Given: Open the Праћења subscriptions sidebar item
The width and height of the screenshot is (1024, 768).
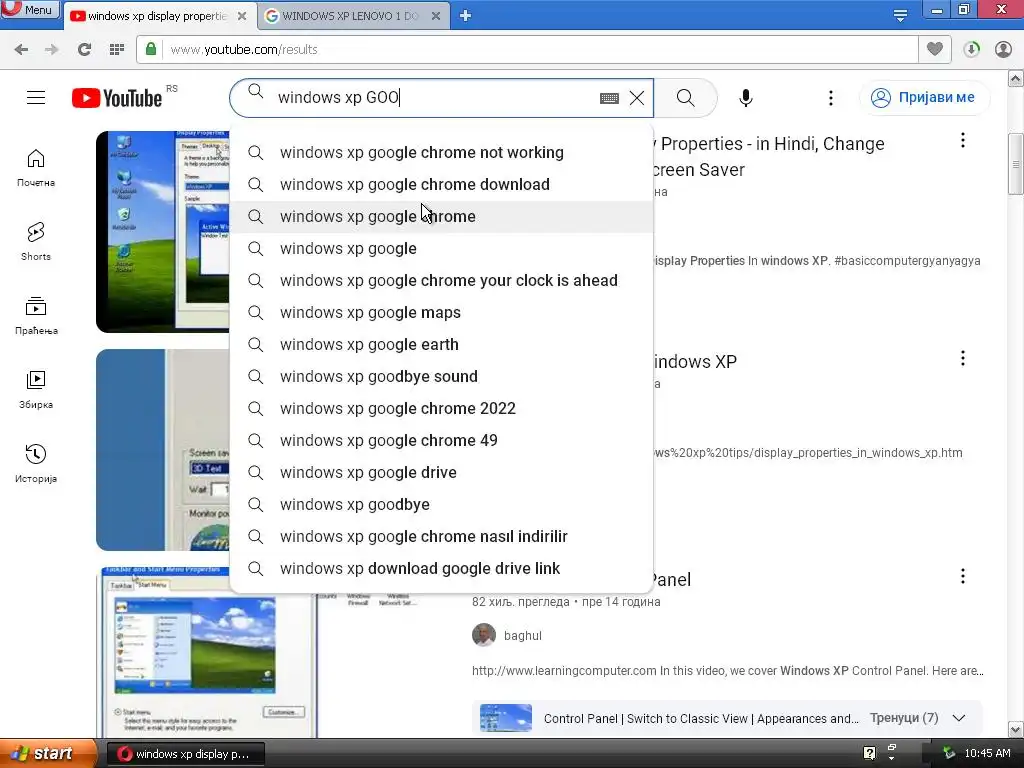Looking at the screenshot, I should (x=36, y=315).
